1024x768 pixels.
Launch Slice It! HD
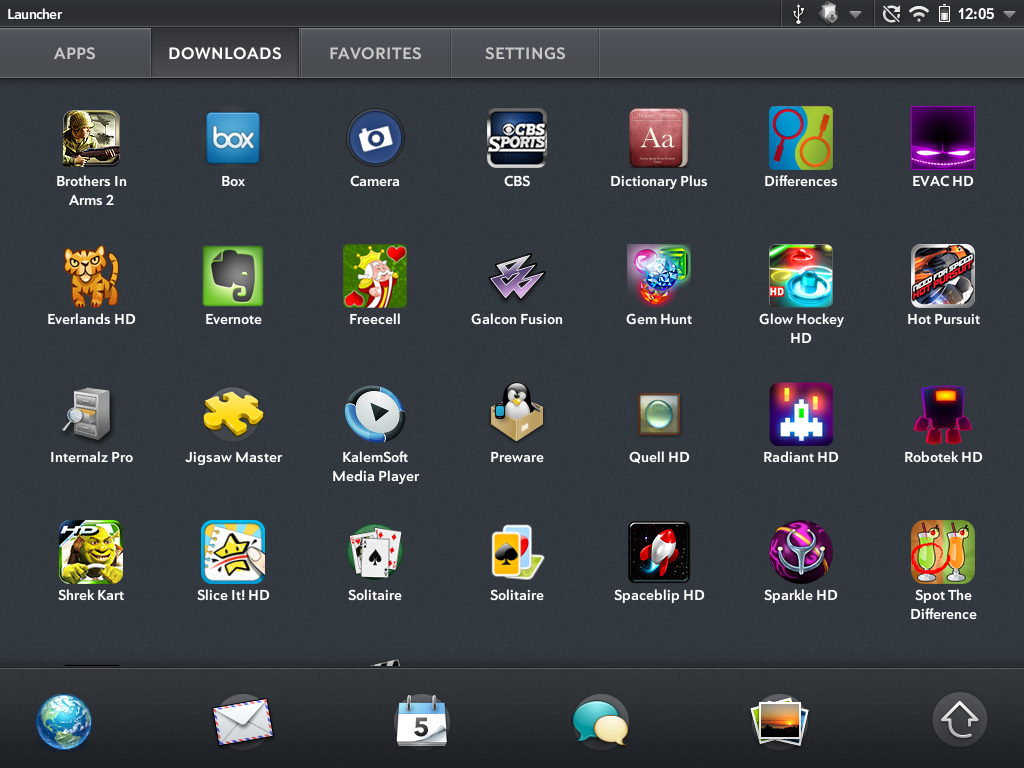pyautogui.click(x=233, y=552)
